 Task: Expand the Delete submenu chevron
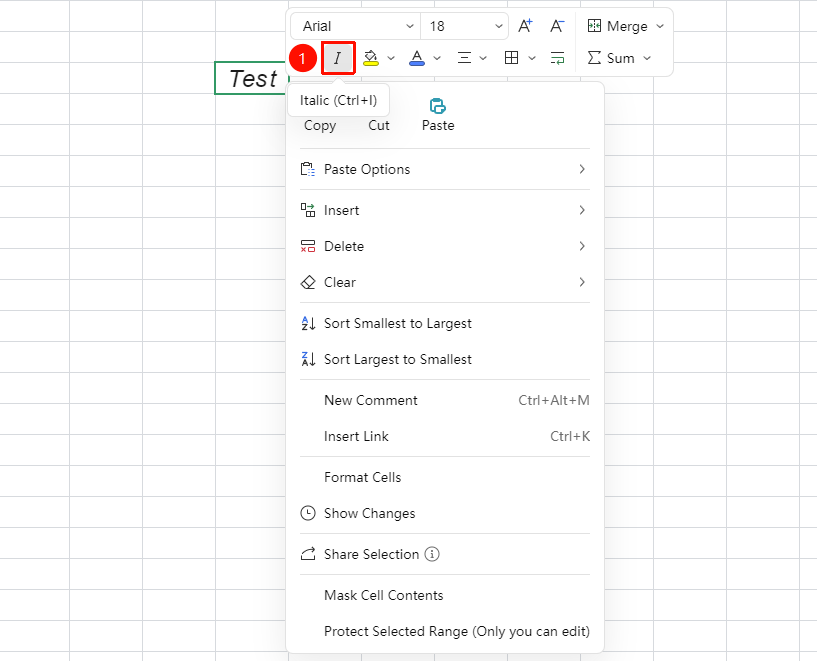tap(582, 246)
